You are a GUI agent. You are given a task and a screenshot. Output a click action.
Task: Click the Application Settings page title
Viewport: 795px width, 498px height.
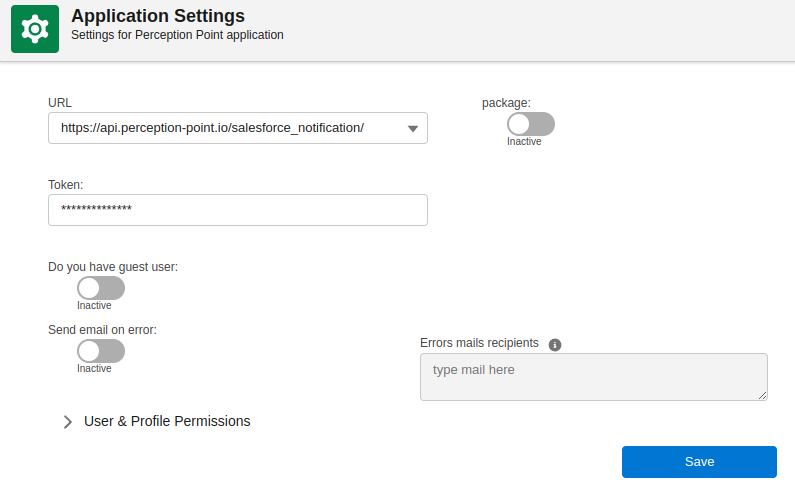158,15
